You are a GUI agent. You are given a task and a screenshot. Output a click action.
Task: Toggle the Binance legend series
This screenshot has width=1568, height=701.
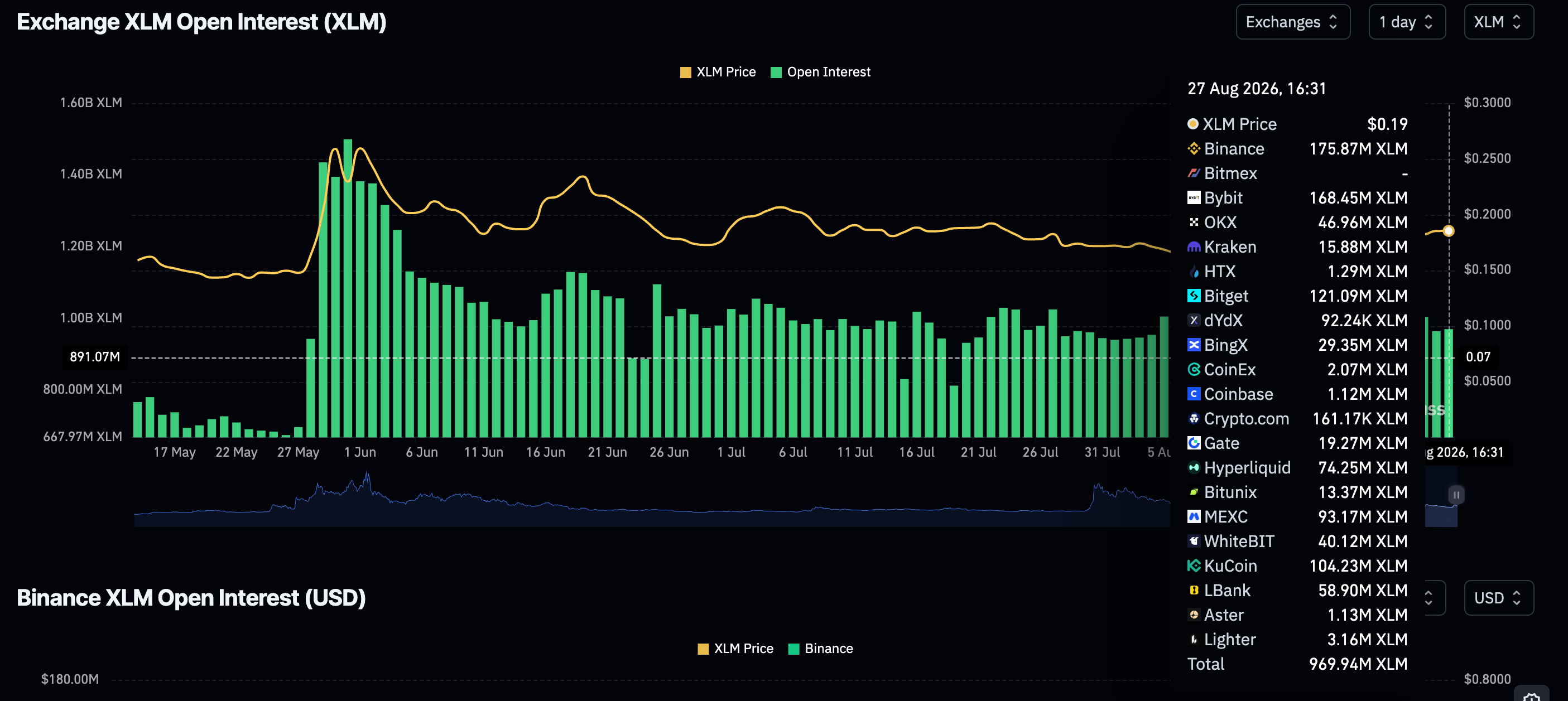(x=820, y=648)
